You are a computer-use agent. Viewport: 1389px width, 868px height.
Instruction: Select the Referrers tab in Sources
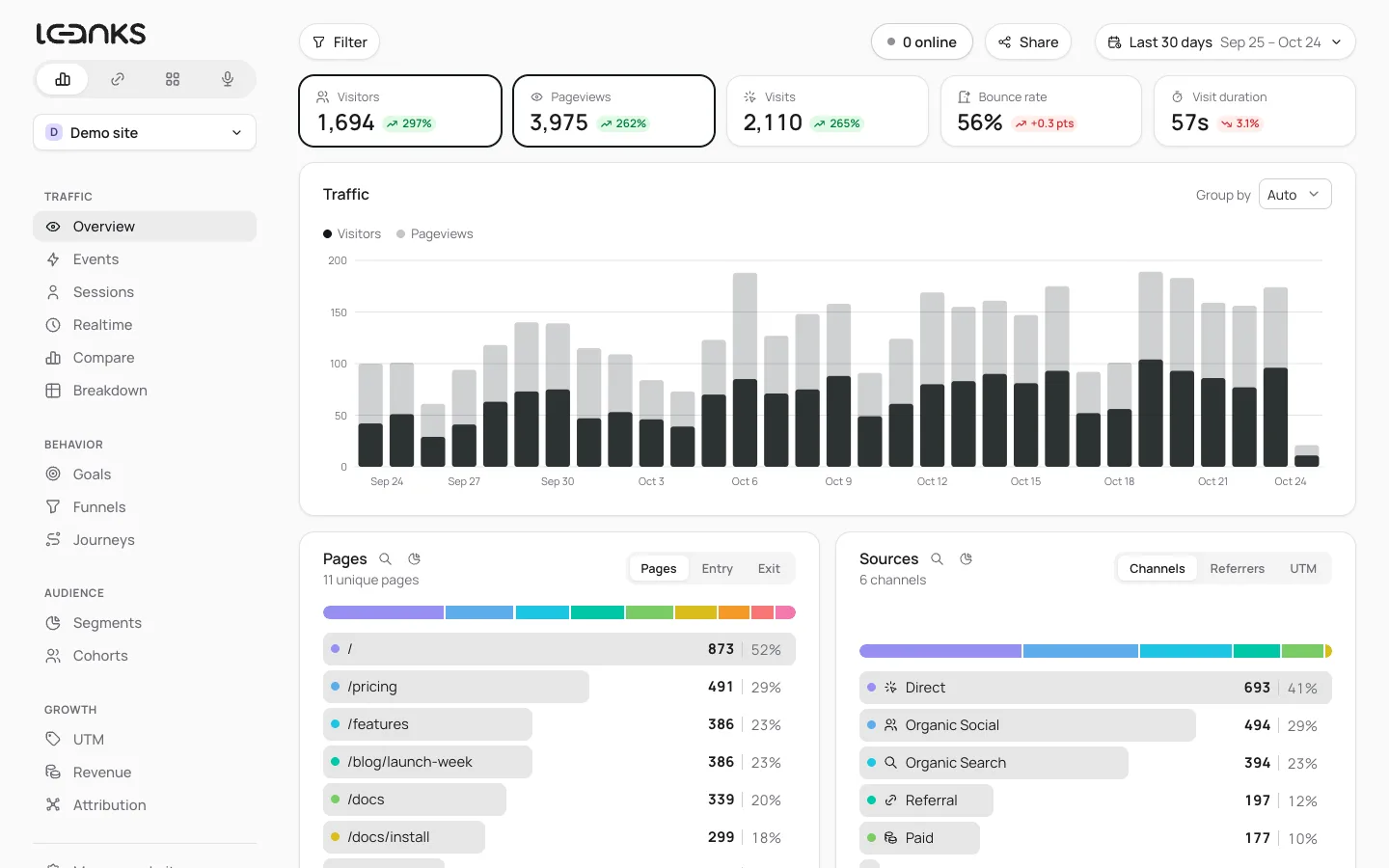1237,569
